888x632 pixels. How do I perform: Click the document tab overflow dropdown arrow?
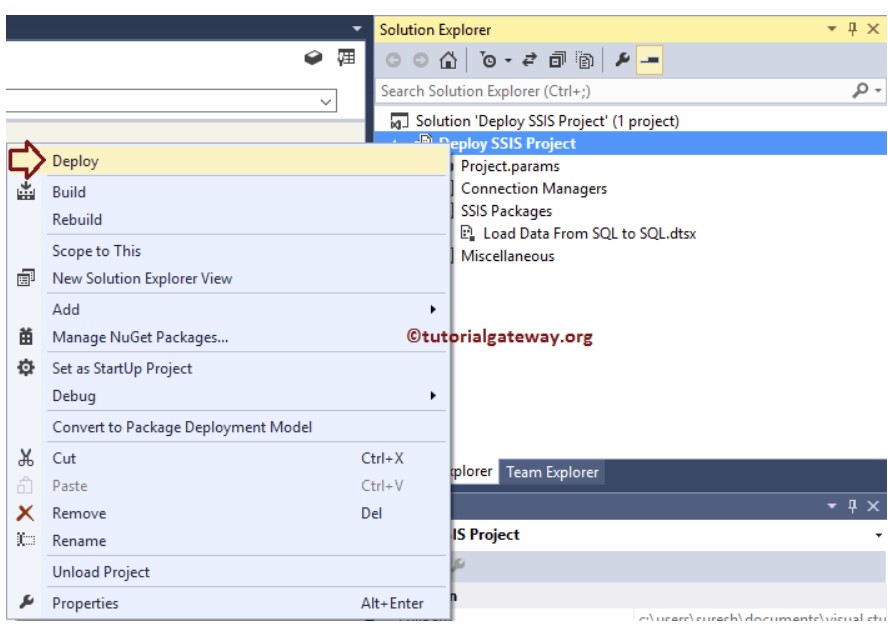[x=357, y=28]
